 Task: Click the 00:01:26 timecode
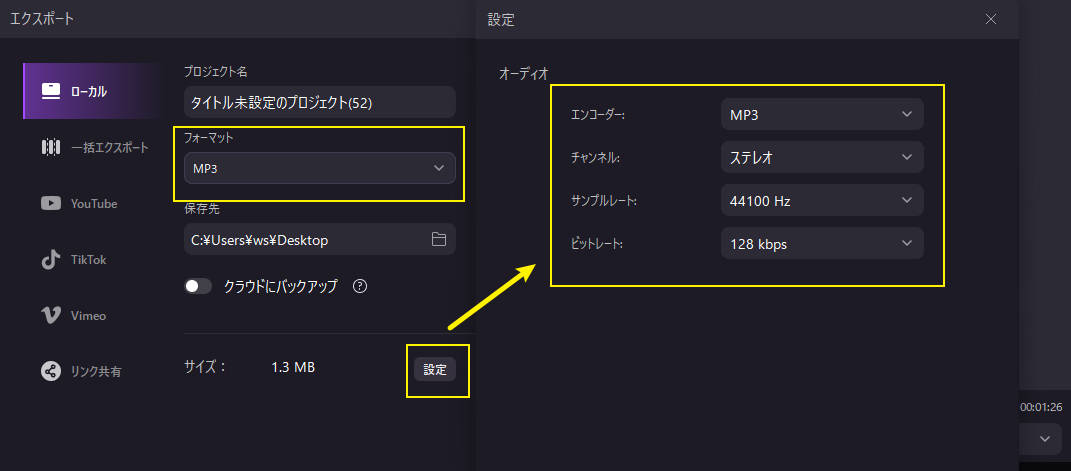[x=1041, y=408]
